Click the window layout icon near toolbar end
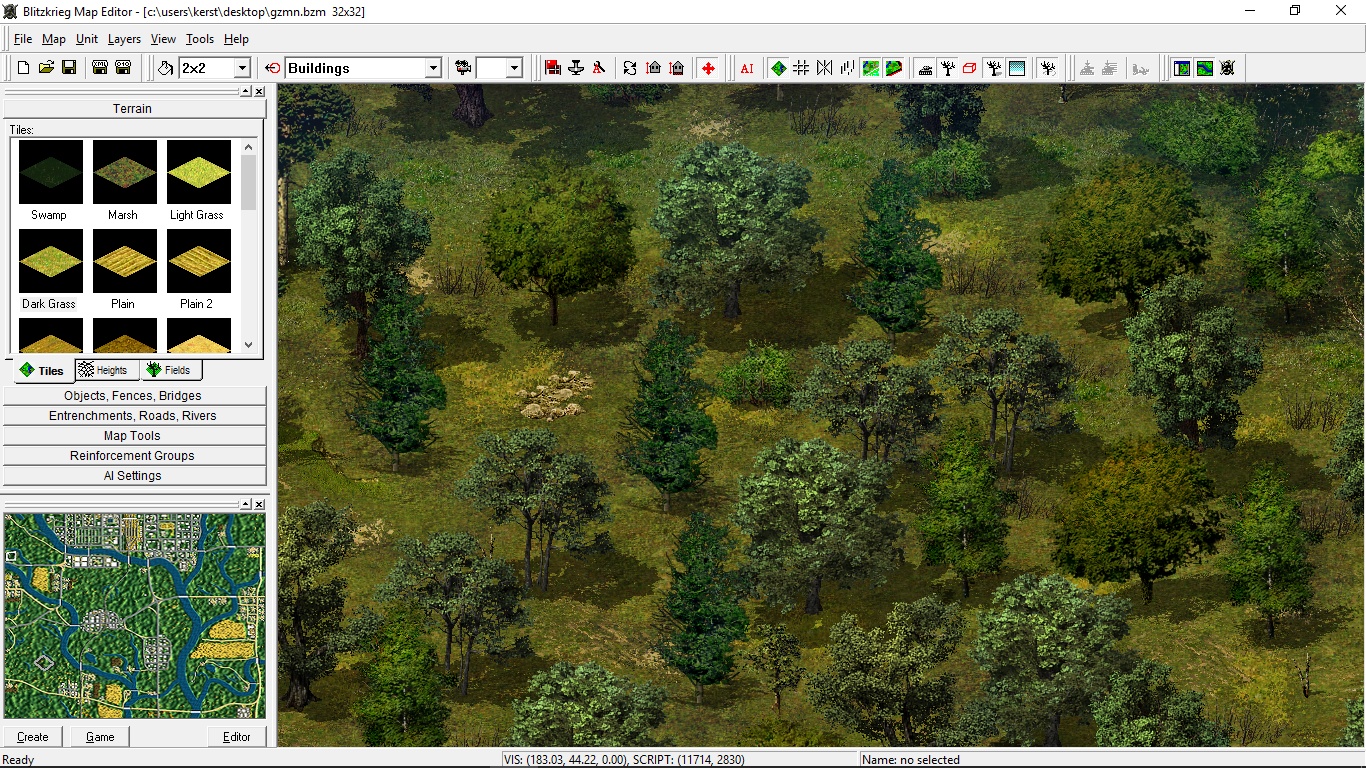The width and height of the screenshot is (1366, 768). [x=1182, y=68]
